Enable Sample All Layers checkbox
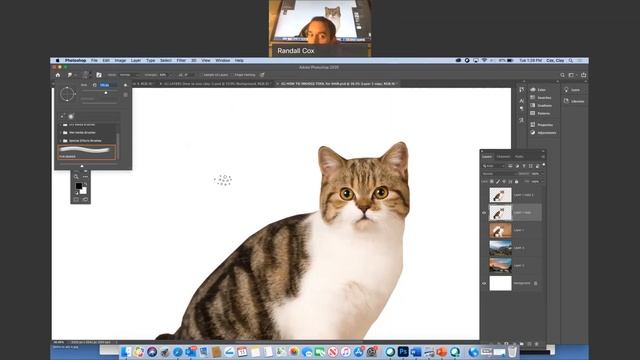This screenshot has height=360, width=640. coord(202,75)
